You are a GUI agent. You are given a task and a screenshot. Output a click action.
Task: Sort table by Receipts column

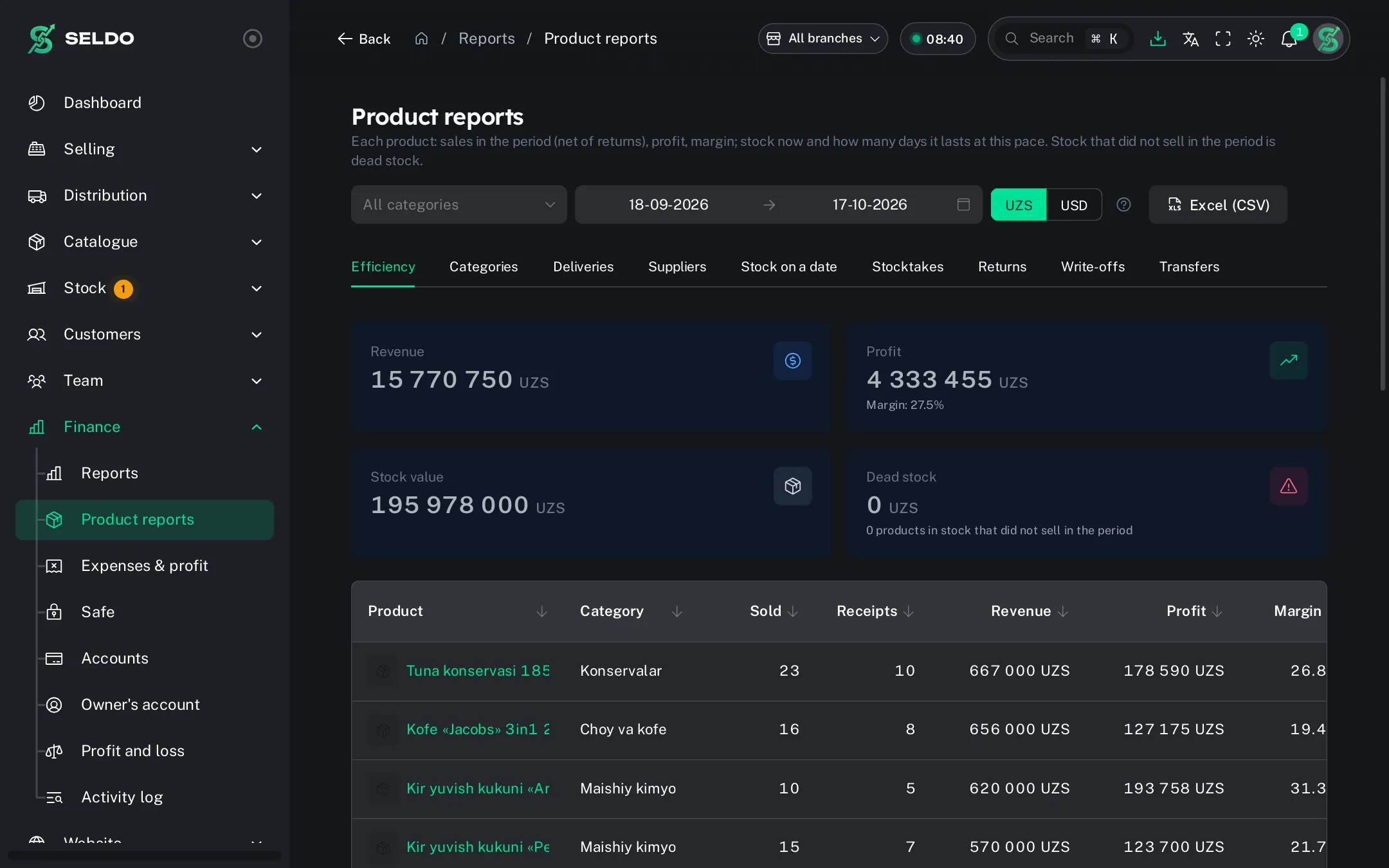[x=875, y=611]
